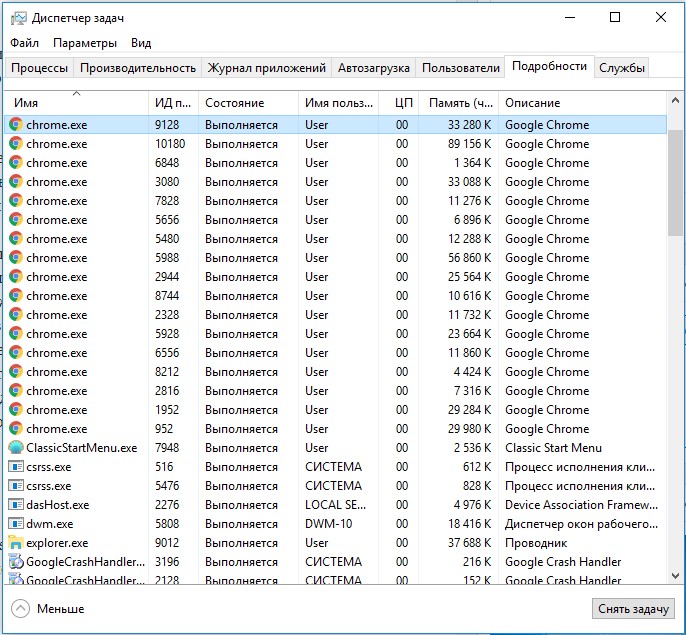Click csrss.exe icon for process 516
686x635 pixels.
tap(16, 467)
